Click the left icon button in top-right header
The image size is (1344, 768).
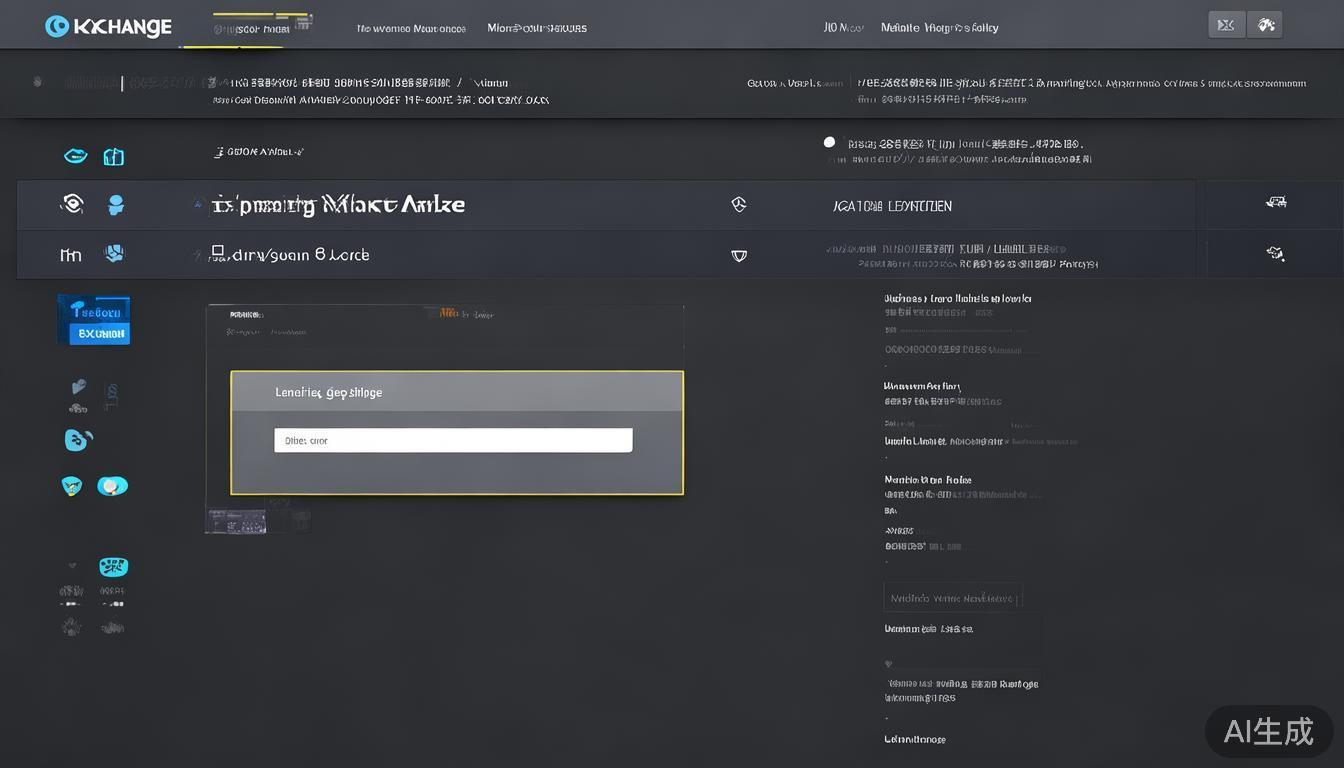(1227, 25)
